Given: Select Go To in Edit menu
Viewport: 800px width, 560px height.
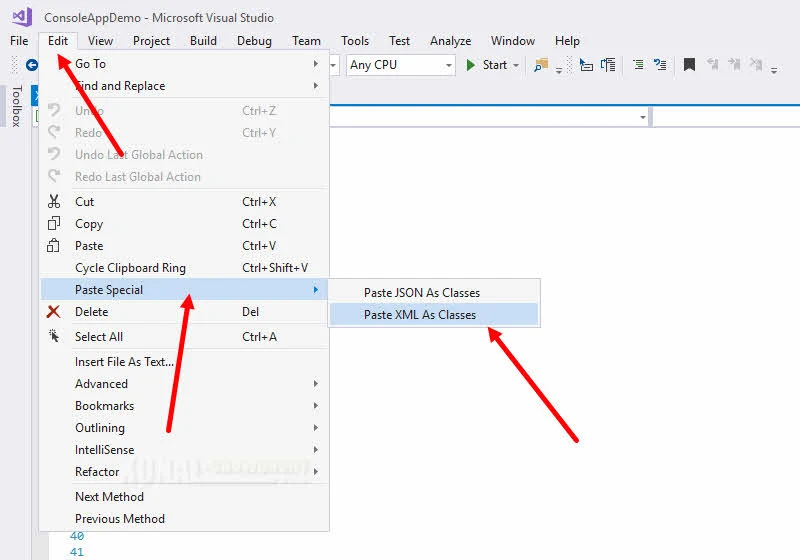Looking at the screenshot, I should coord(184,64).
